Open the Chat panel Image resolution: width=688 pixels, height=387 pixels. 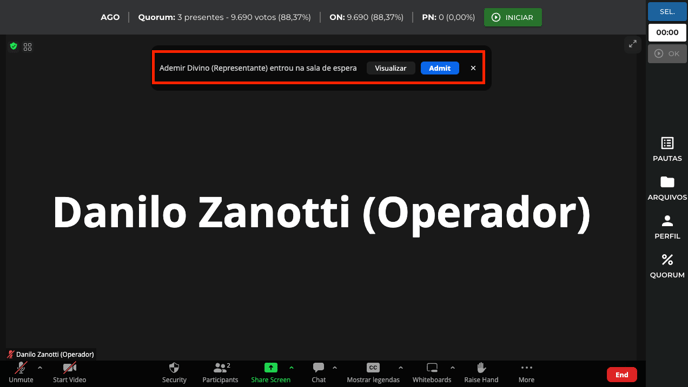[319, 373]
